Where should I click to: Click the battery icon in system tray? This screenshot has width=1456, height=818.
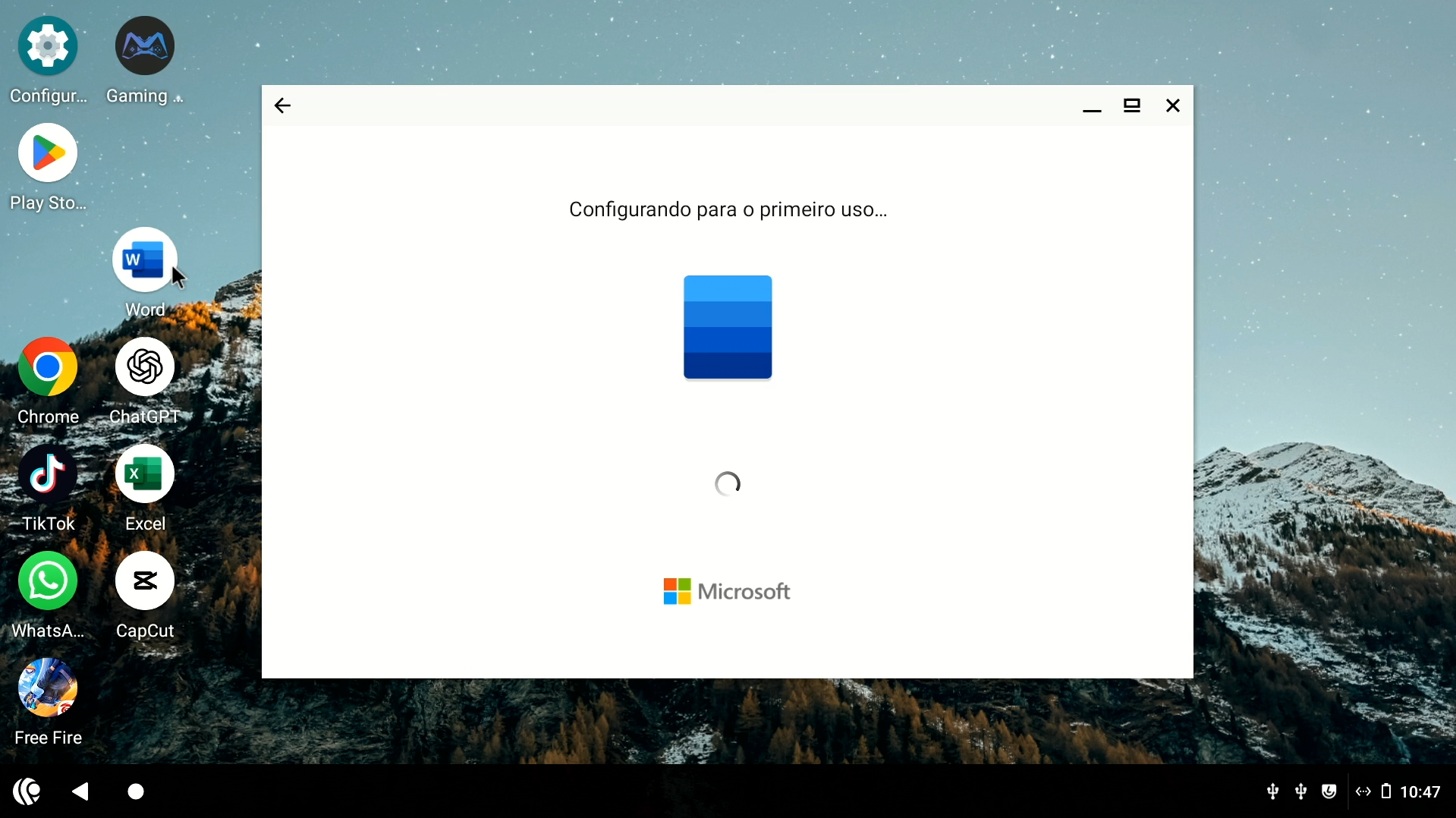pyautogui.click(x=1386, y=791)
